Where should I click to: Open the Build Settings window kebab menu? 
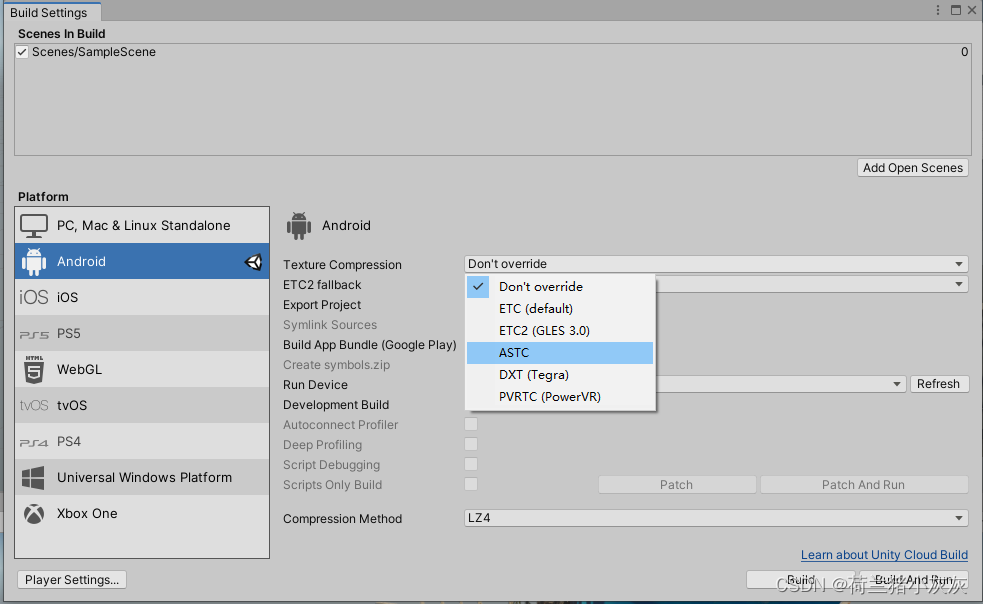(x=938, y=10)
